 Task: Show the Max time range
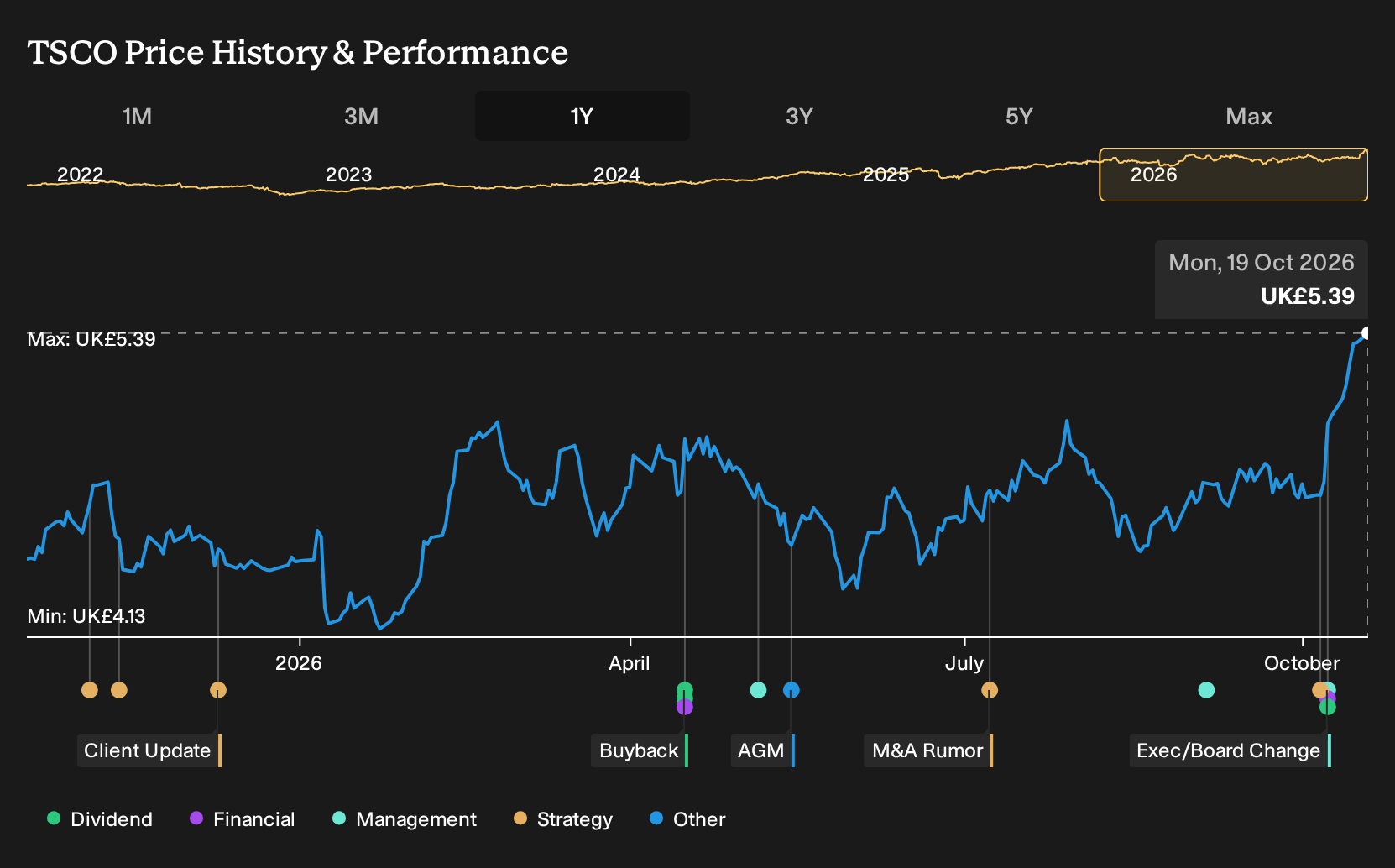[x=1249, y=116]
